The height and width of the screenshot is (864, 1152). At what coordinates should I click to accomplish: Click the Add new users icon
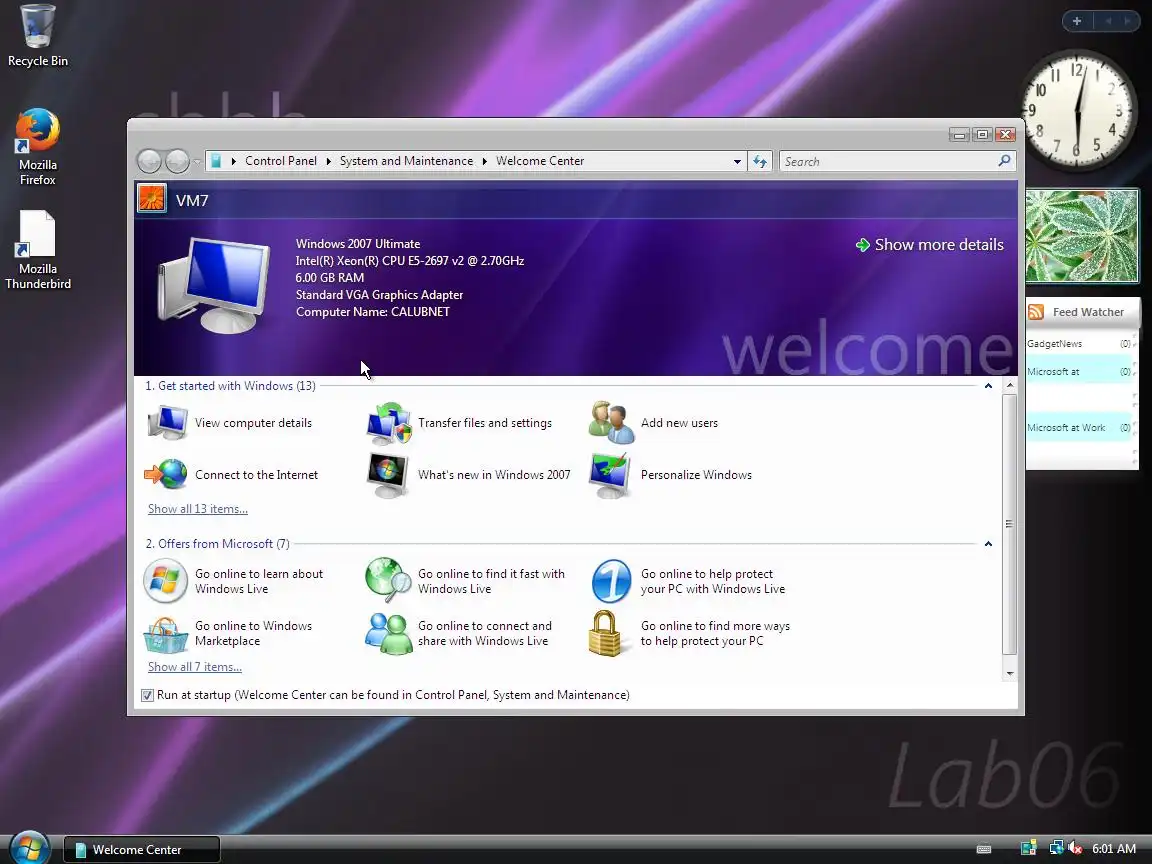[611, 423]
